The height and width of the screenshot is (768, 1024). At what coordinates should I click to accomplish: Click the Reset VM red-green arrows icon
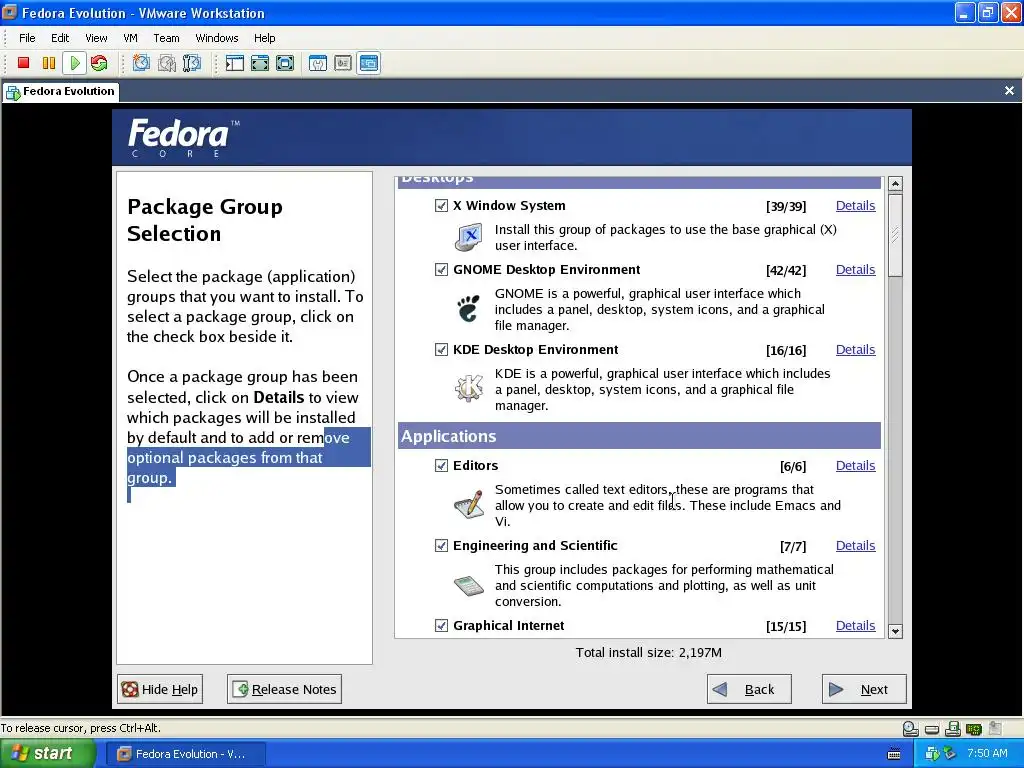[x=99, y=63]
